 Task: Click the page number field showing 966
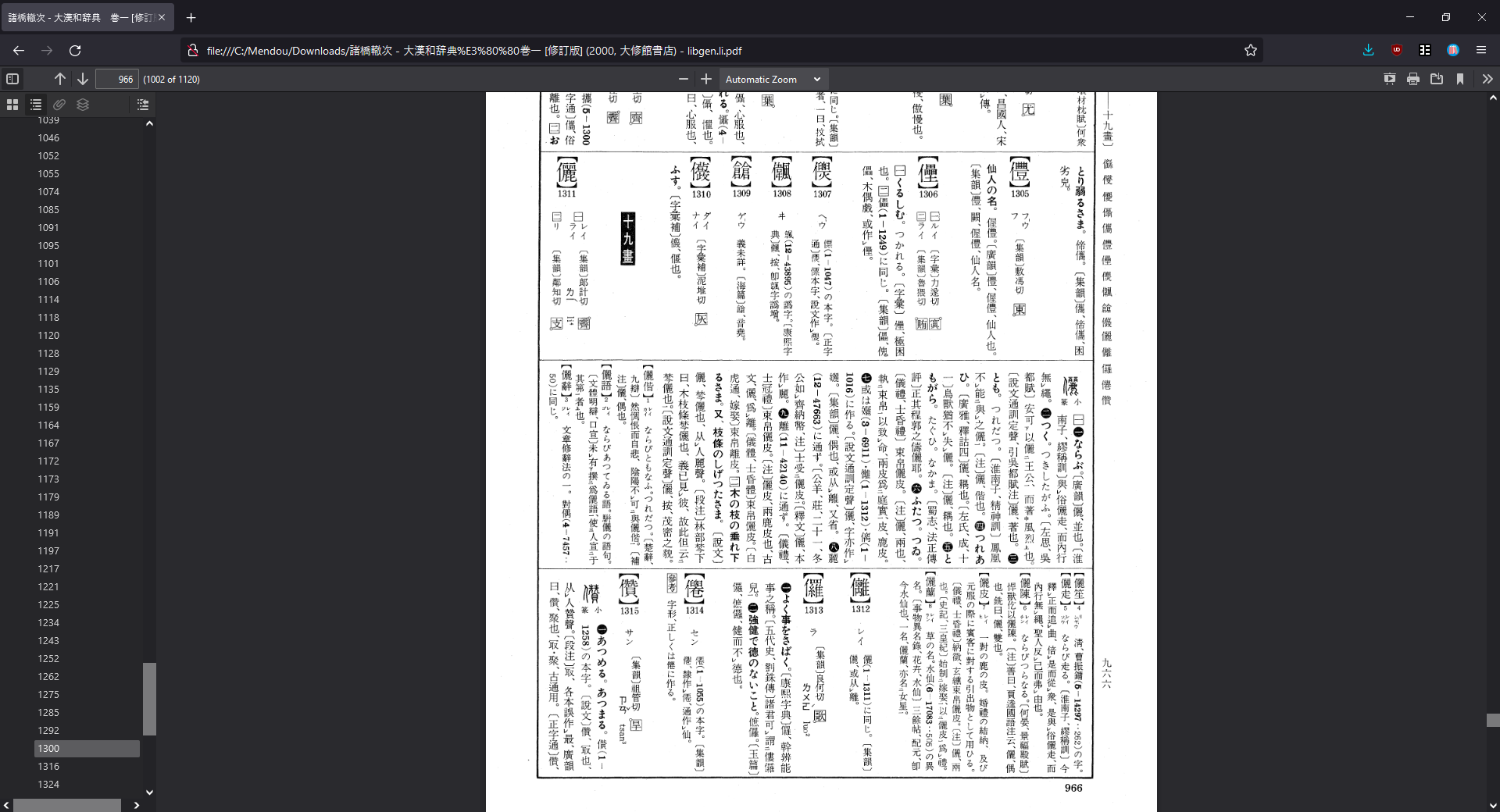tap(117, 79)
